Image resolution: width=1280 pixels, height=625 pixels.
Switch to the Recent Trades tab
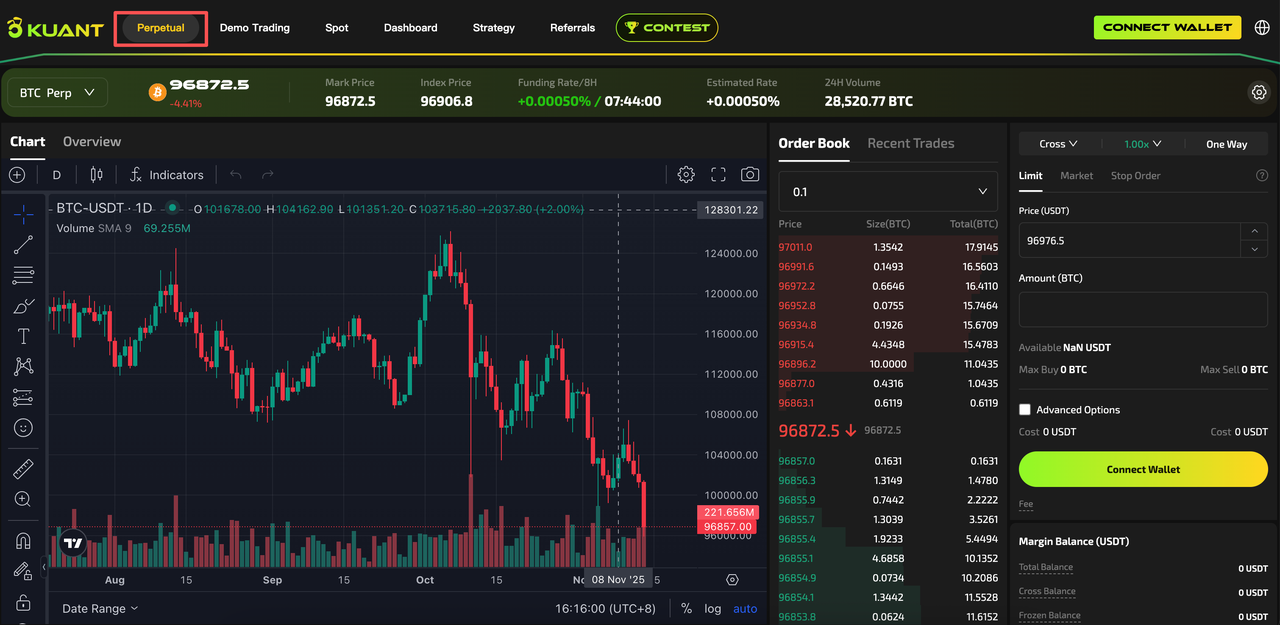pyautogui.click(x=911, y=143)
